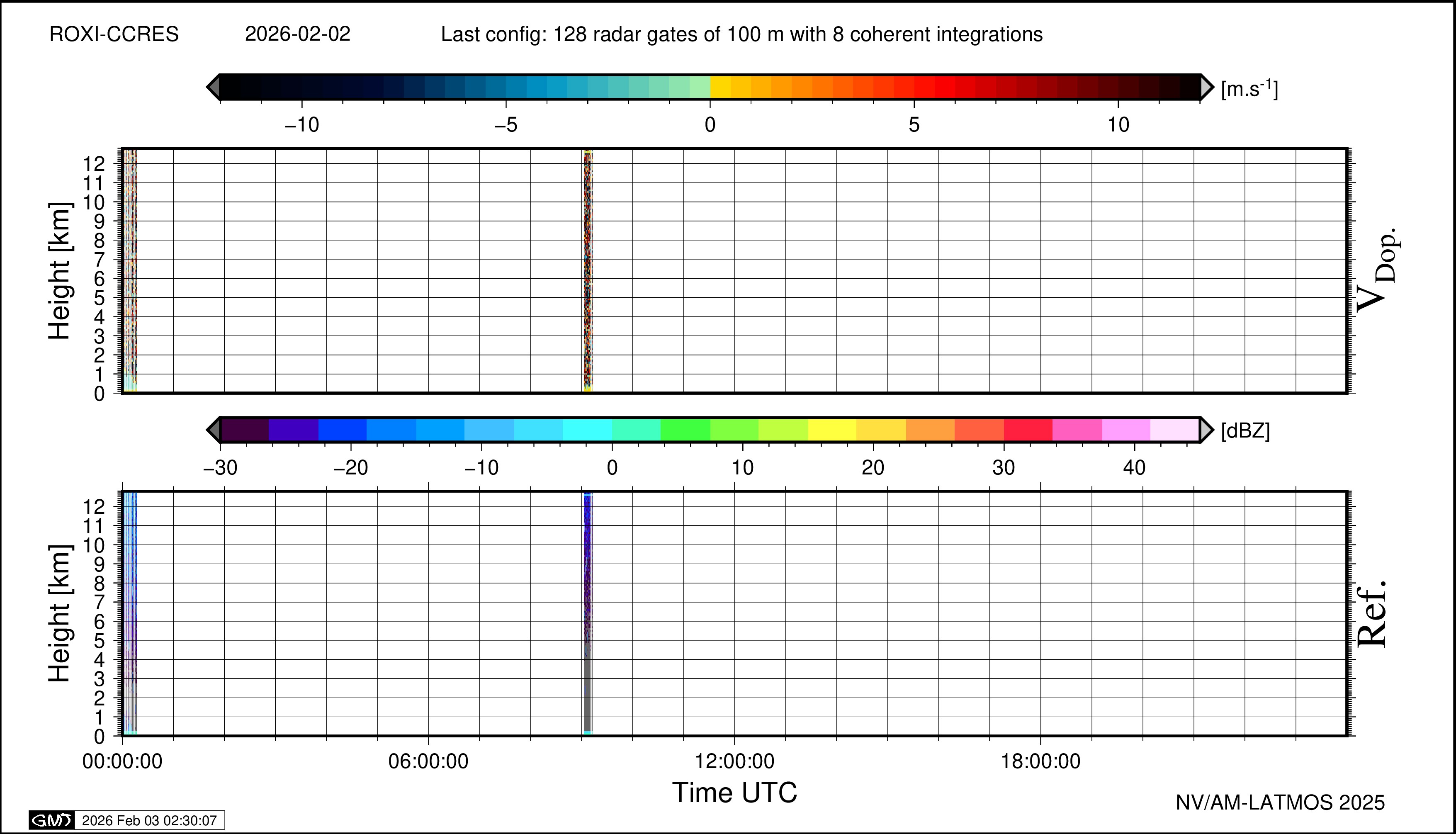Click the 2026-02-02 date label
The image size is (1456, 834).
pos(297,34)
